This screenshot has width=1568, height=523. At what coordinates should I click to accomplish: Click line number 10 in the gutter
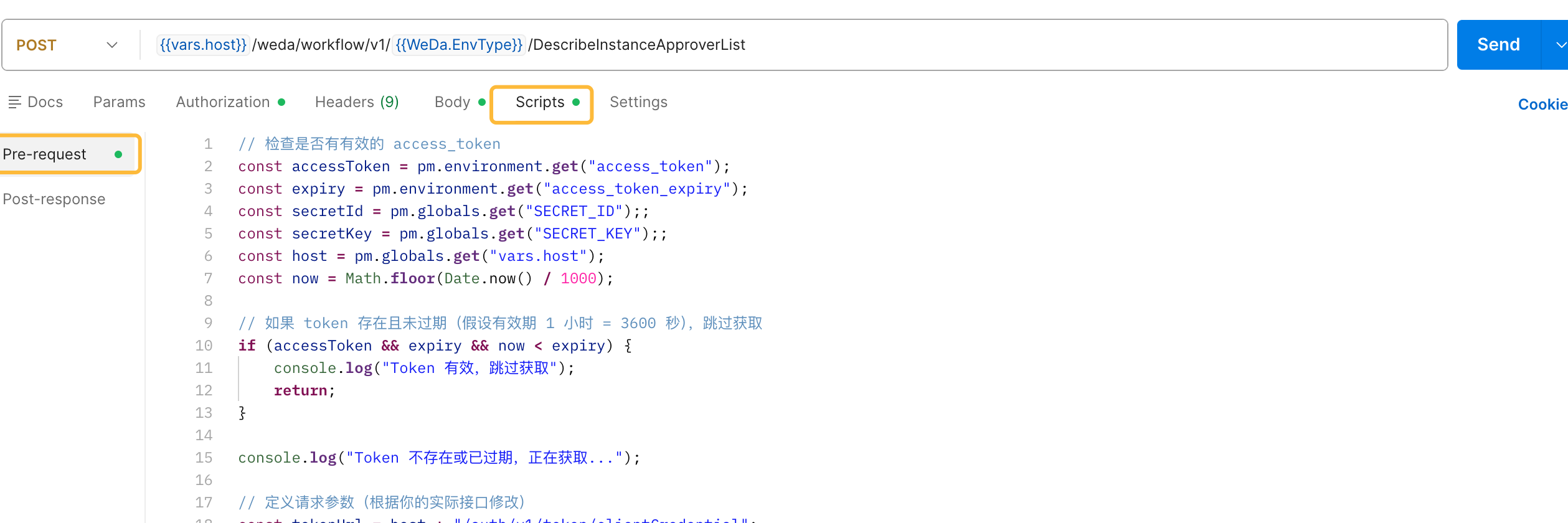(x=204, y=346)
